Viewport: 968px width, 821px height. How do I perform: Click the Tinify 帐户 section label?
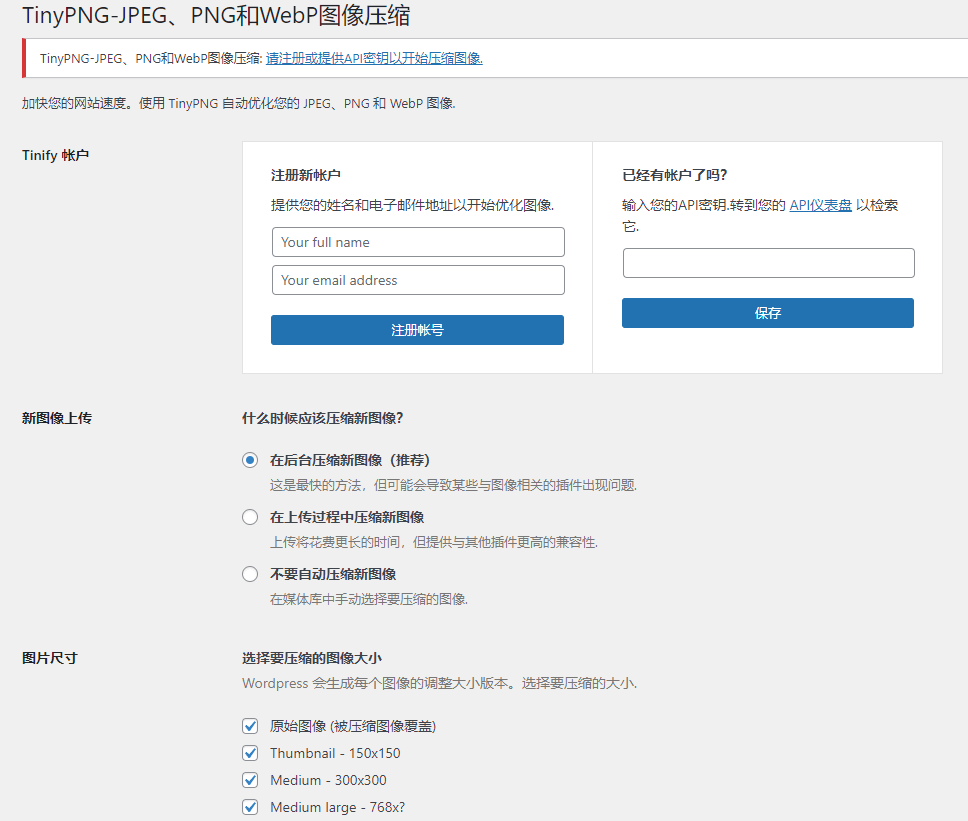pos(56,156)
